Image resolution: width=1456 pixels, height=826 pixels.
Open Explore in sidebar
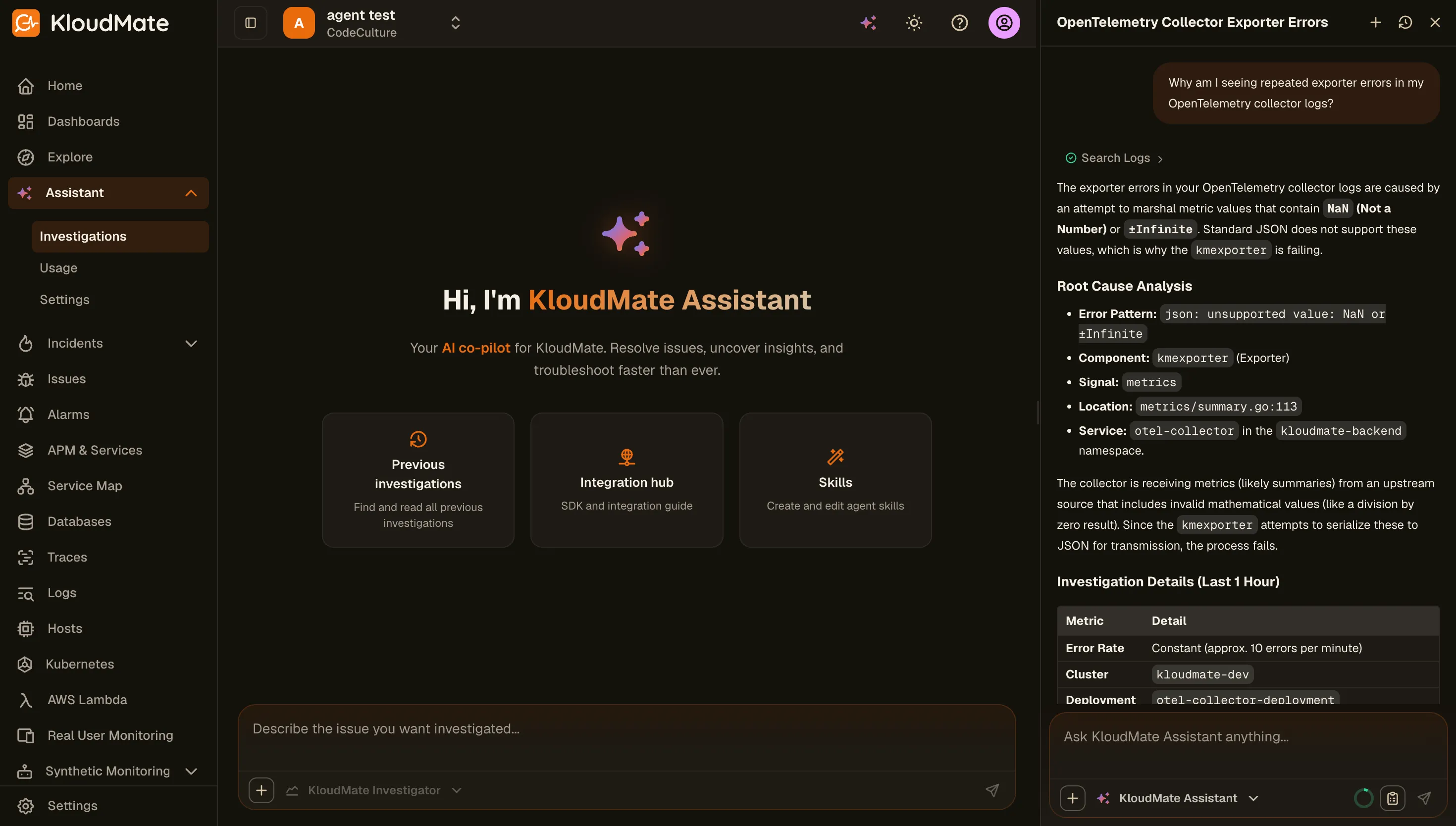(108, 157)
